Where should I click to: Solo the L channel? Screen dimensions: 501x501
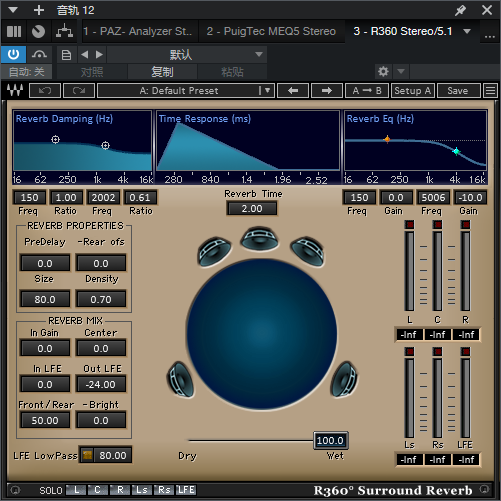[x=76, y=490]
